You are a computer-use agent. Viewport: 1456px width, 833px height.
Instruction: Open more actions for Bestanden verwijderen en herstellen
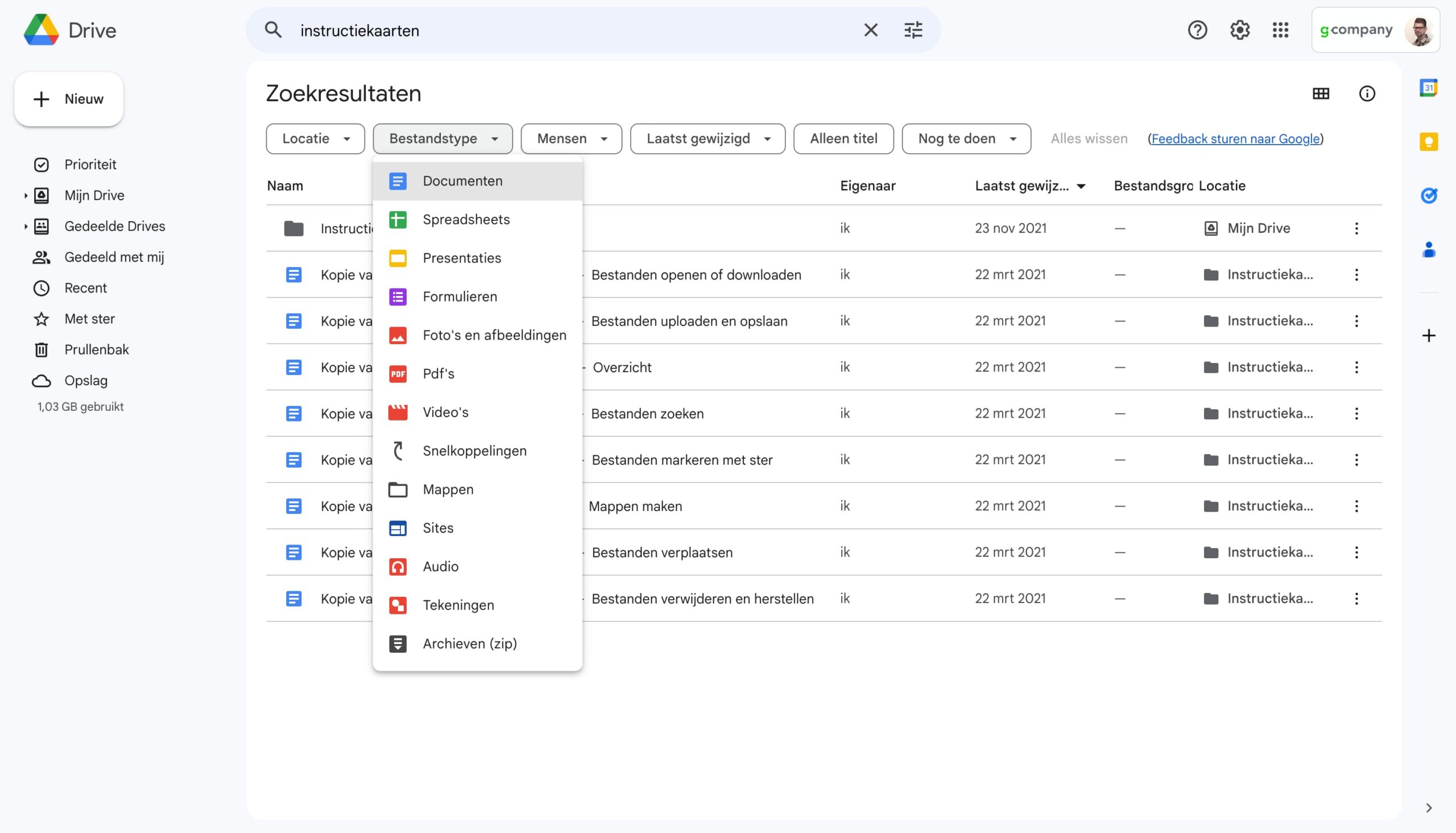[1356, 599]
